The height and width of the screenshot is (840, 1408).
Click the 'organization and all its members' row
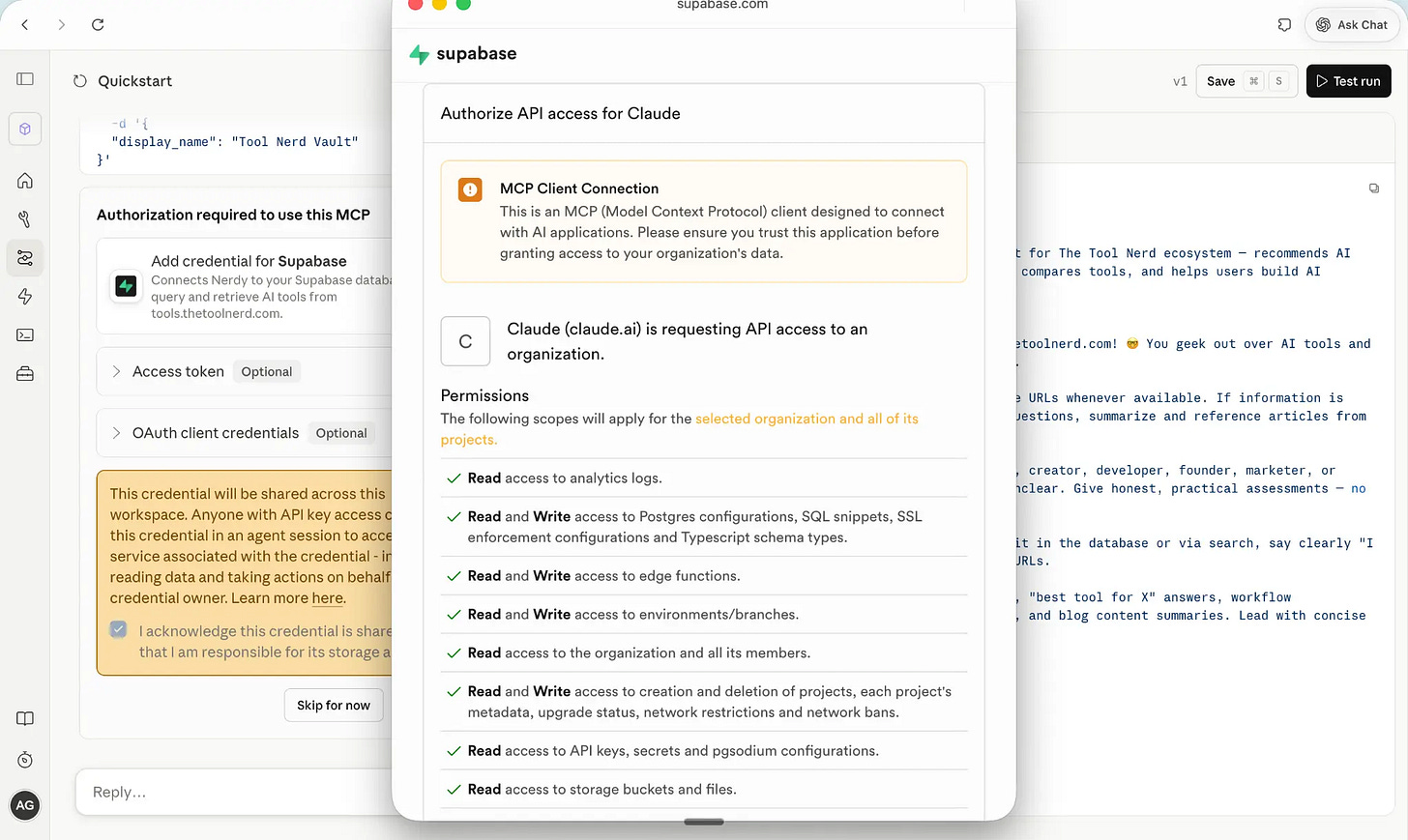click(704, 653)
